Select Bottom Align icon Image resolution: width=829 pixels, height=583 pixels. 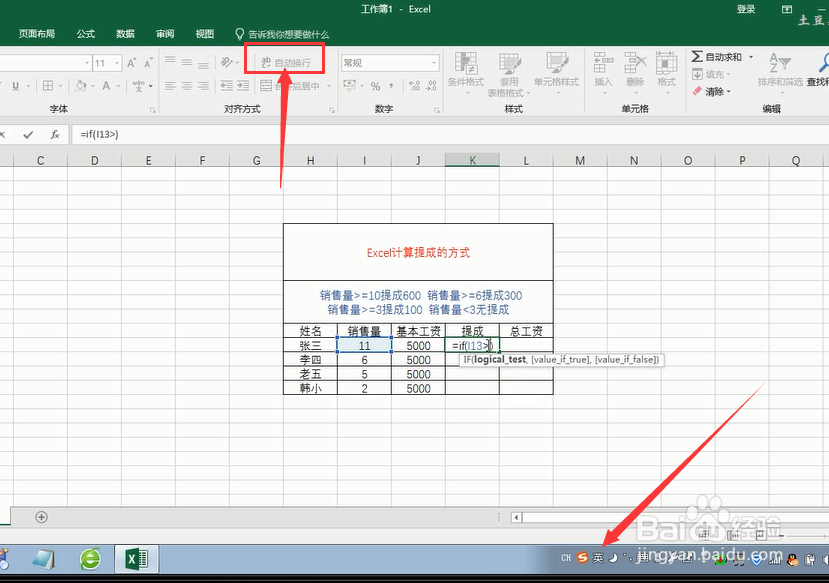click(x=204, y=63)
